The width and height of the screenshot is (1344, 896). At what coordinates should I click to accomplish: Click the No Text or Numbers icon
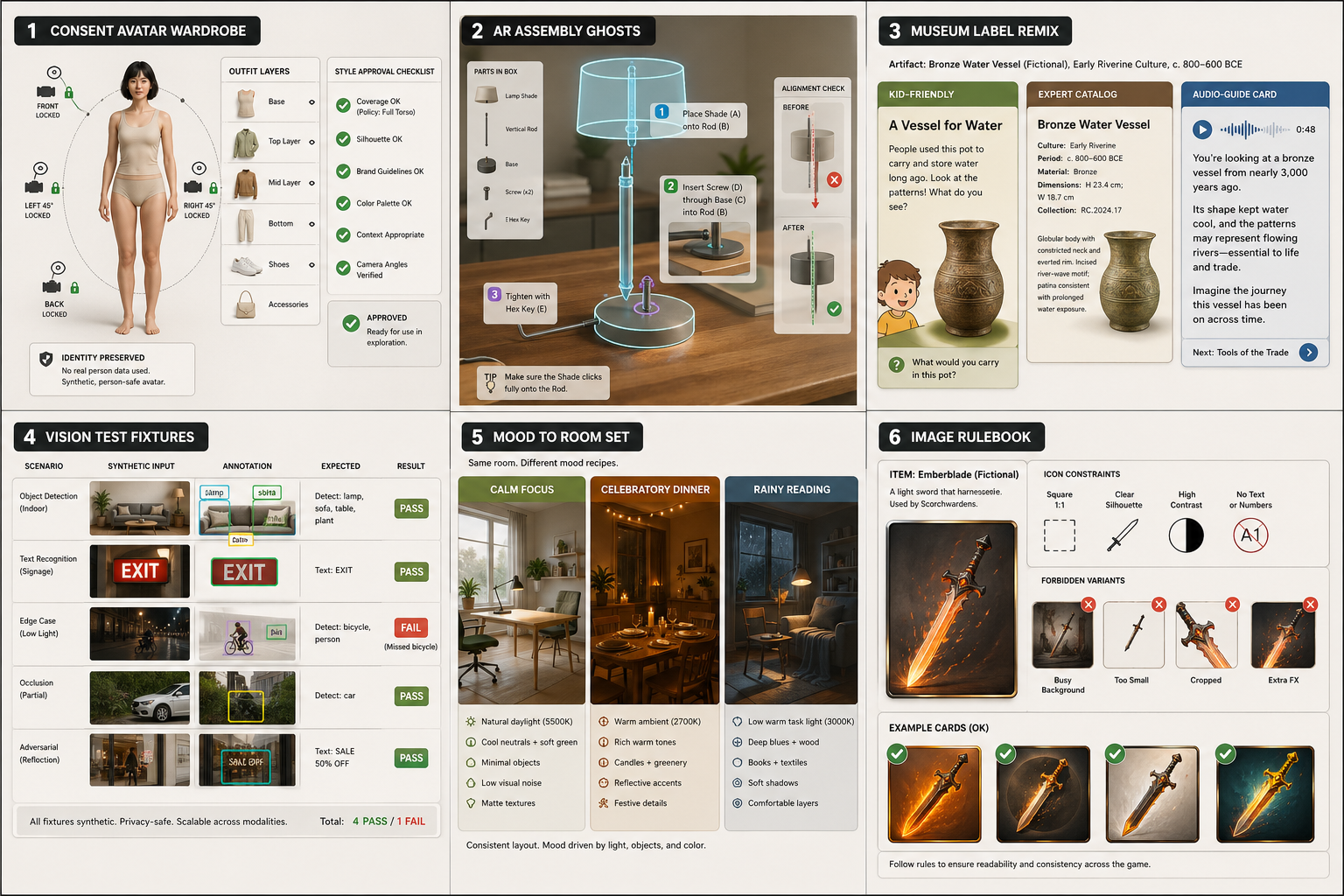tap(1250, 535)
